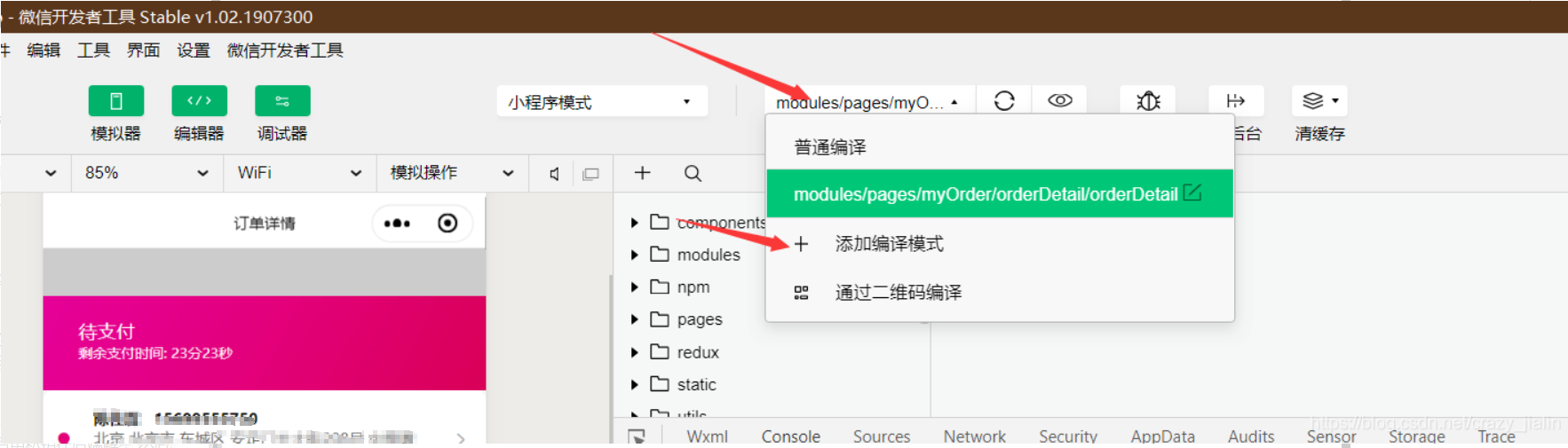
Task: Click the mini program close circle icon
Action: coord(447,224)
